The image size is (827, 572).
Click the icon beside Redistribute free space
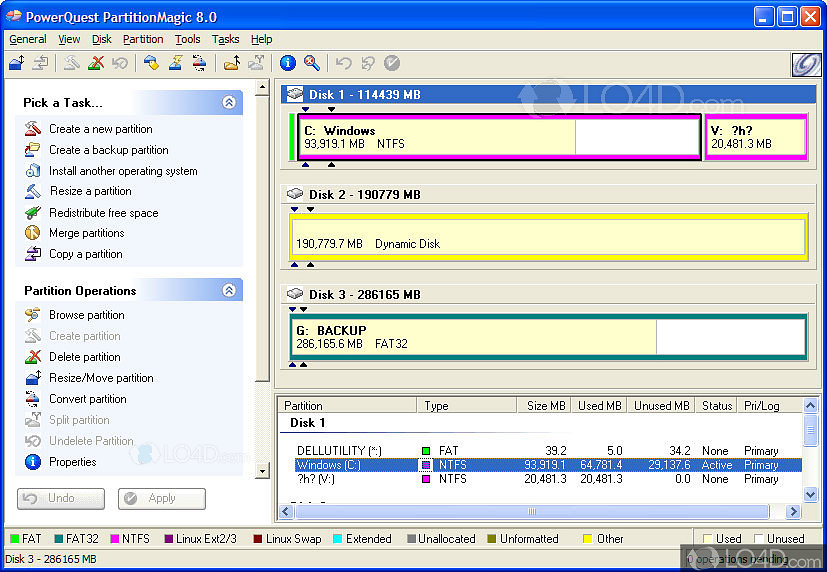33,212
